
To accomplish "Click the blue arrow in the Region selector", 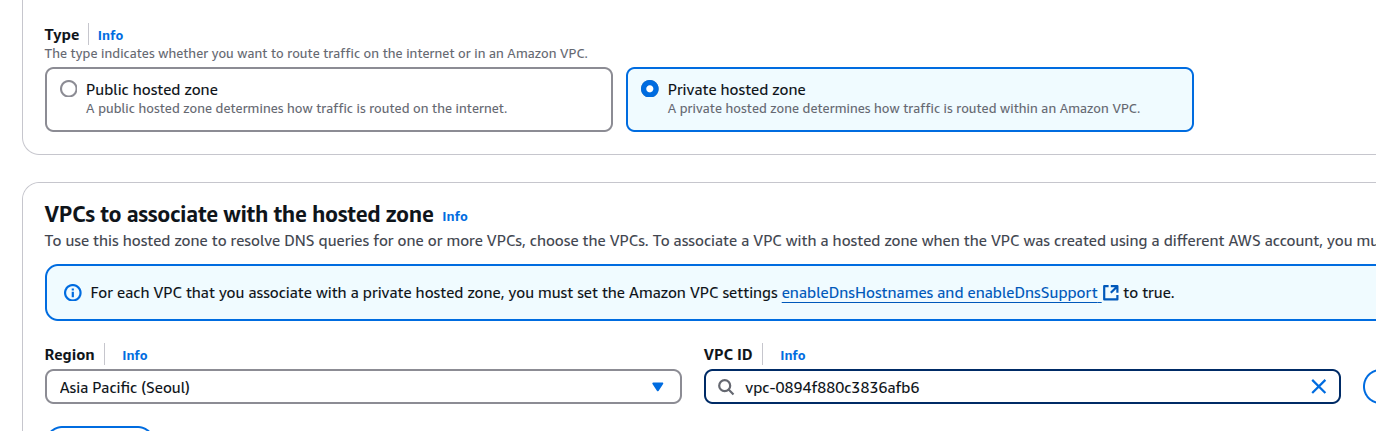I will (x=657, y=387).
